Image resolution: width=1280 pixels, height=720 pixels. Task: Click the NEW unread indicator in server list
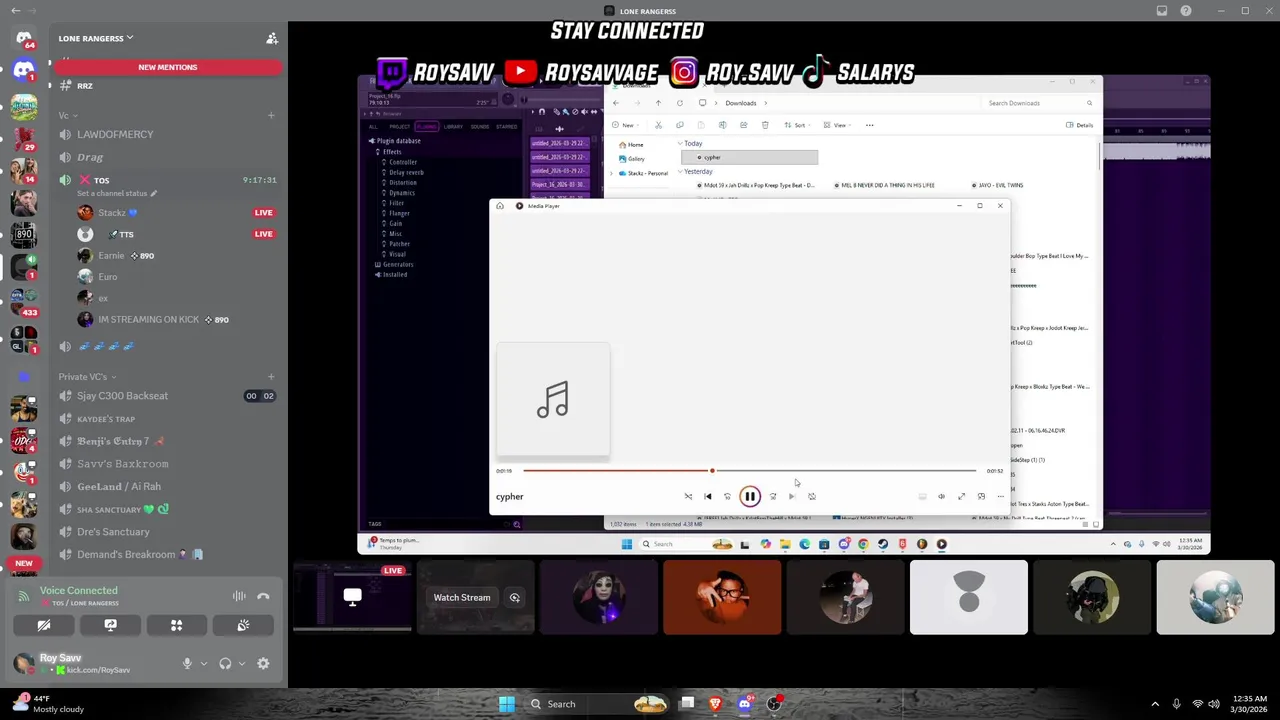point(24,563)
